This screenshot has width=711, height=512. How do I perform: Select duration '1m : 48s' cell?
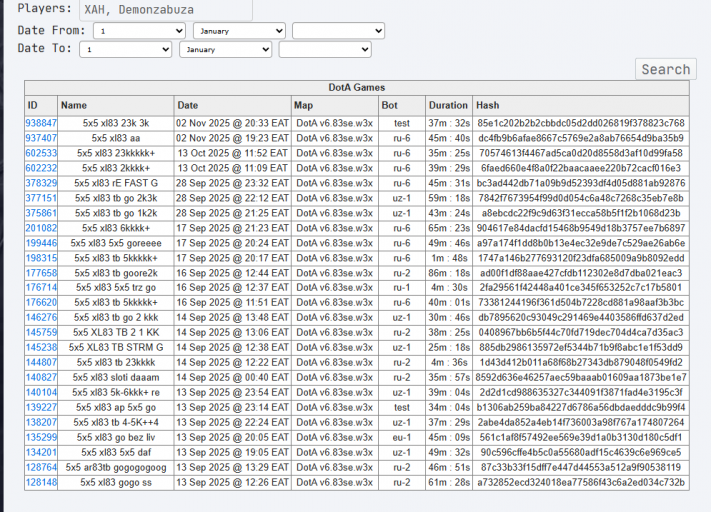[x=449, y=258]
